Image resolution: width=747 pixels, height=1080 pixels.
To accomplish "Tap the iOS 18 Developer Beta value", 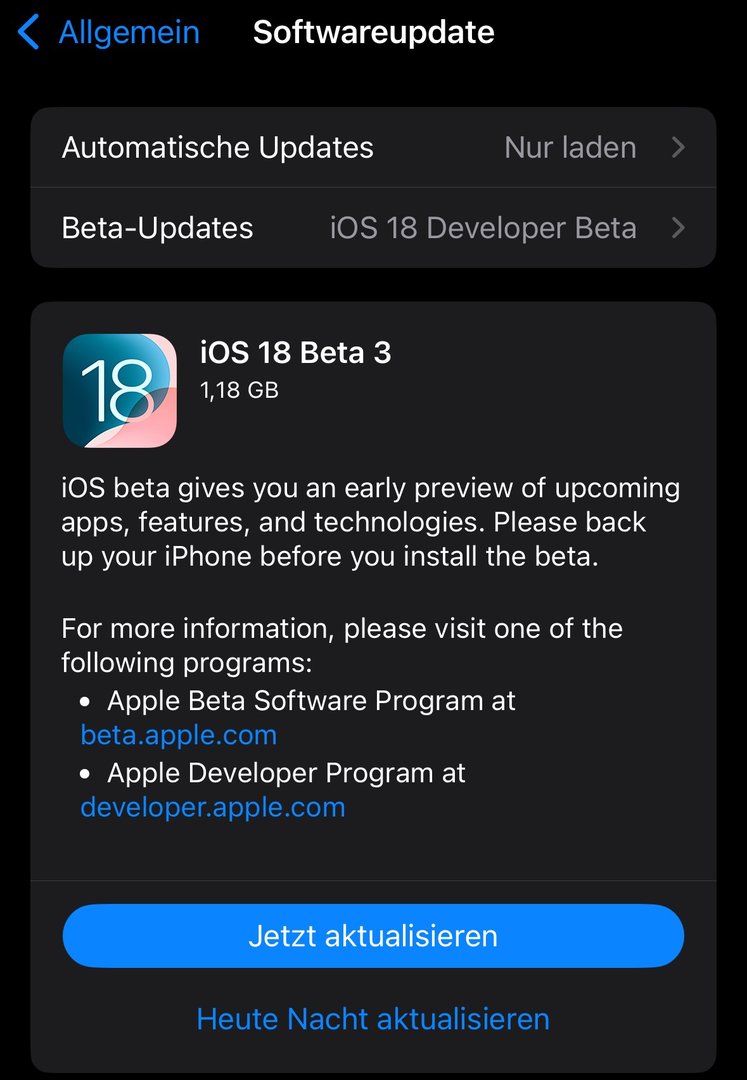I will [483, 228].
